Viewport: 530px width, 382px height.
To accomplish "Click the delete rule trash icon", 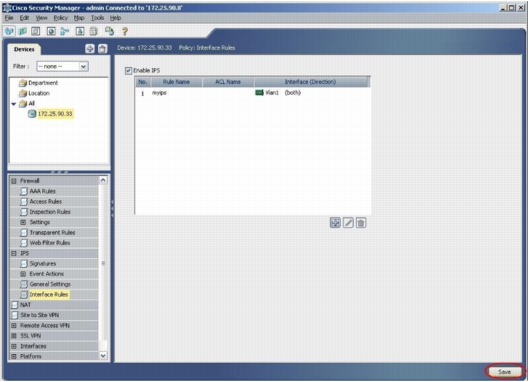I will (x=361, y=222).
